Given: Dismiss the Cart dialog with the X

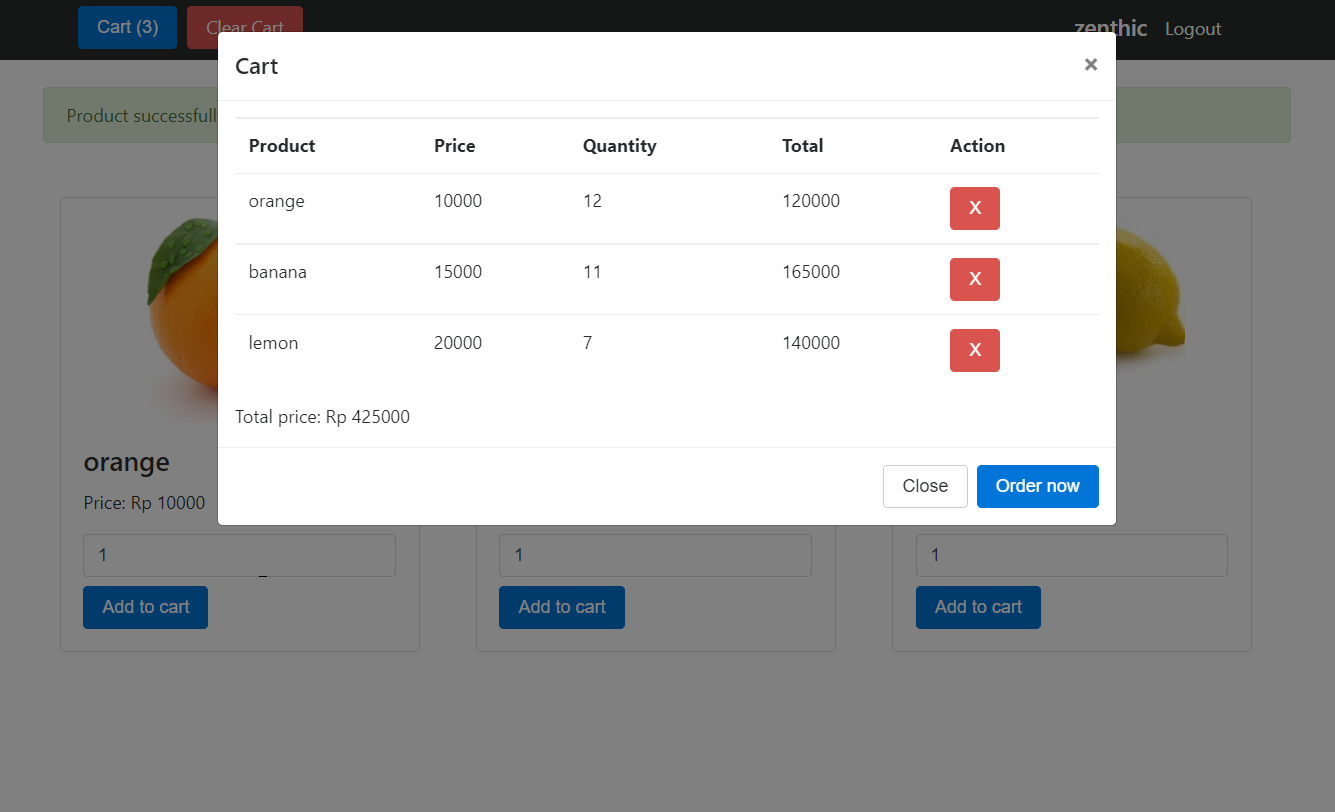Looking at the screenshot, I should click(x=1090, y=64).
